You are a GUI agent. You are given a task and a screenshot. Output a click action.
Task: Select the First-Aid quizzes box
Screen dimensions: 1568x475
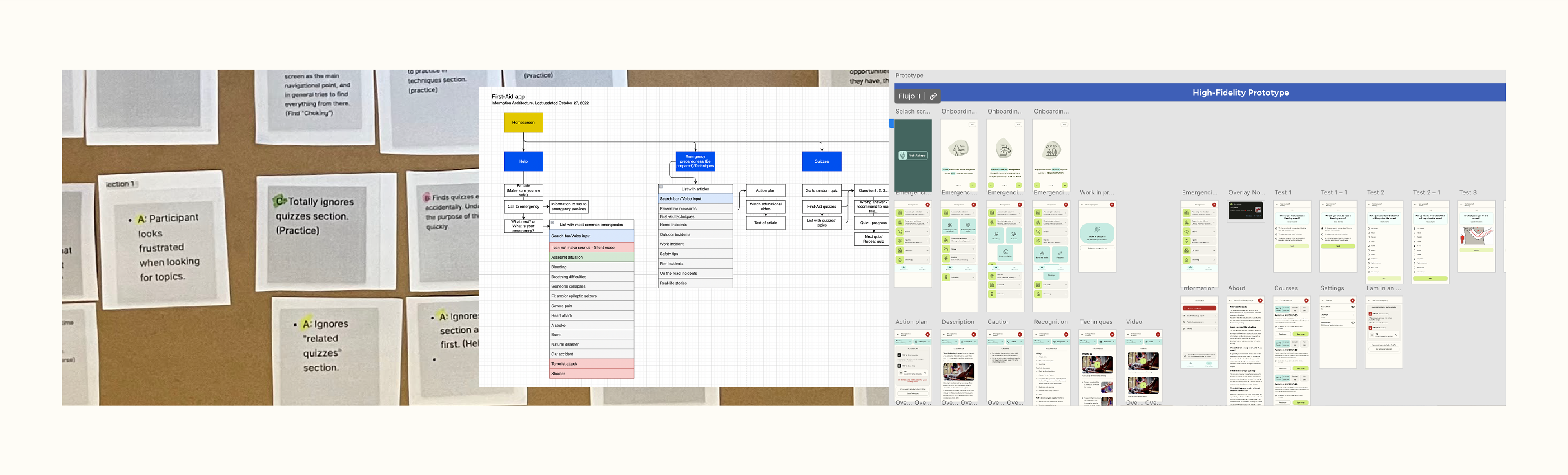coord(822,206)
